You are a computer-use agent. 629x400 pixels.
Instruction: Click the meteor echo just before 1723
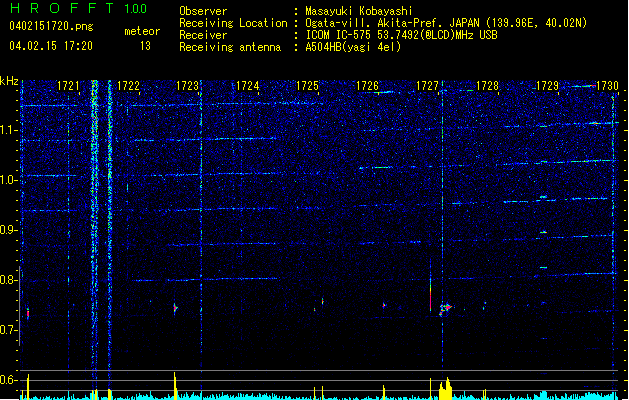coord(175,308)
